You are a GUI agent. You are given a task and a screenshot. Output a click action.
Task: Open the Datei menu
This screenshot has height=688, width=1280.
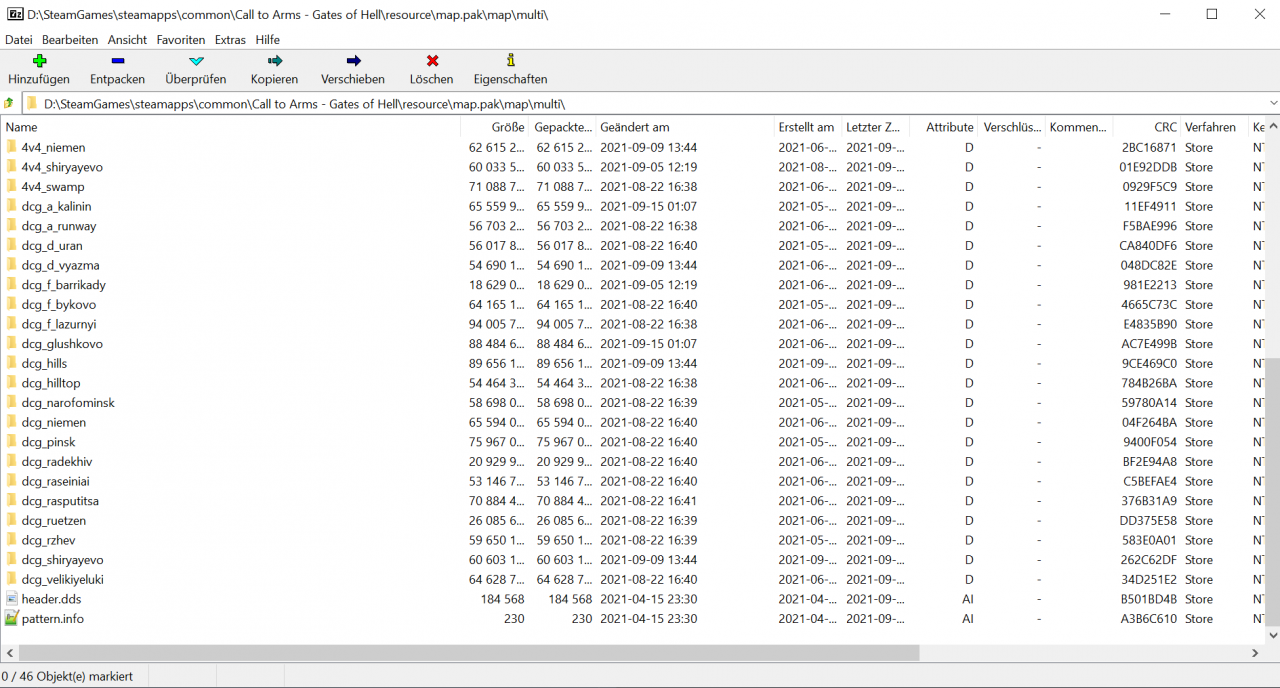(18, 40)
